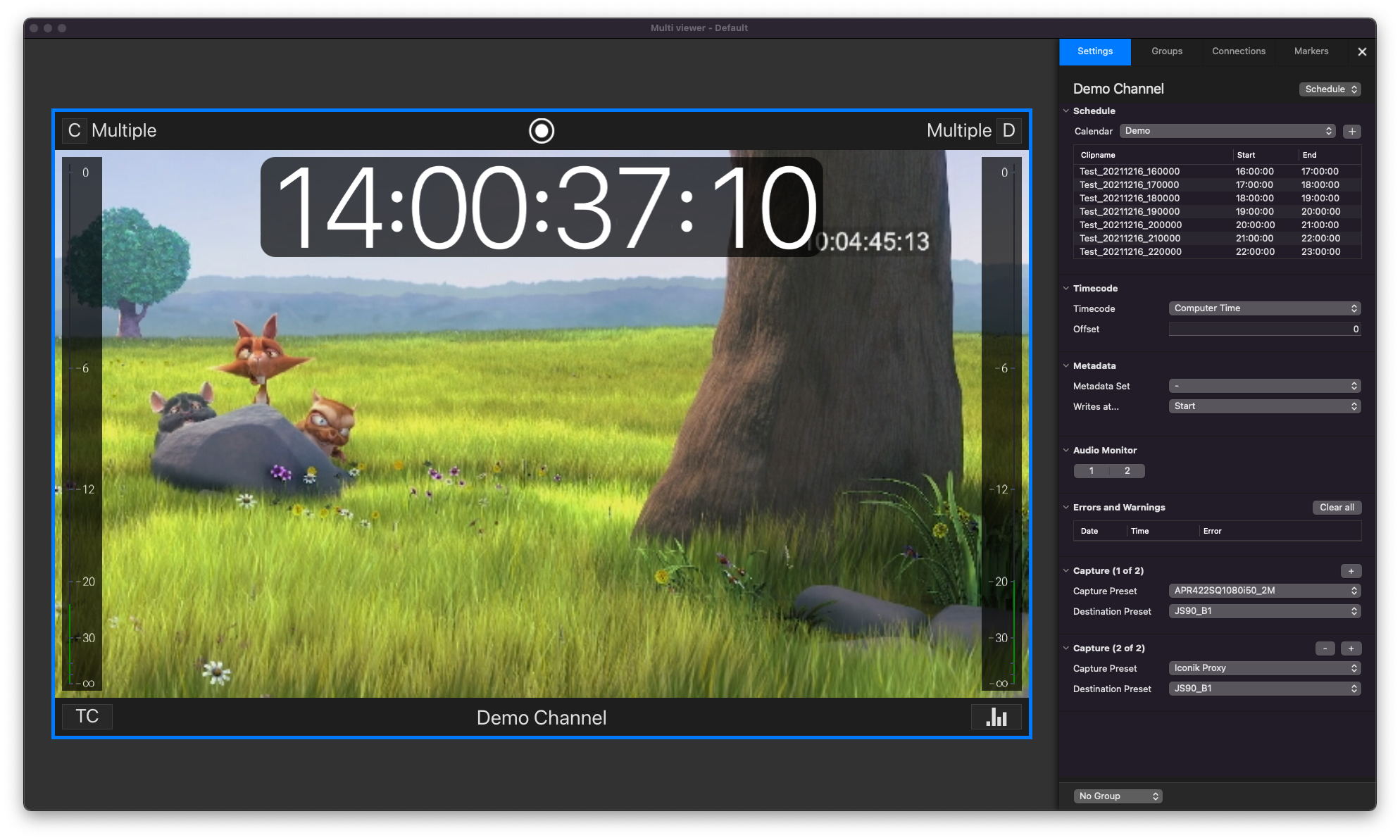This screenshot has height=840, width=1400.
Task: Collapse the Schedule section
Action: tap(1066, 111)
